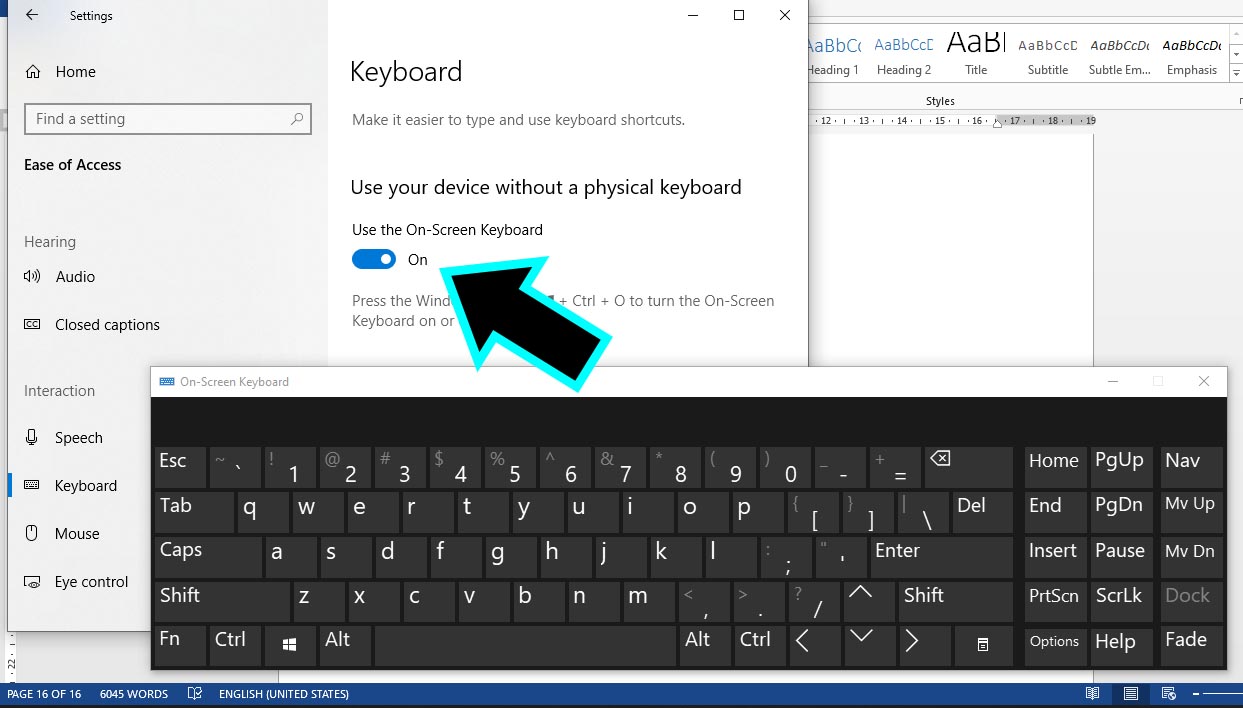Toggle right Alt key on On-Screen Keyboard
The image size is (1243, 708).
tap(705, 646)
